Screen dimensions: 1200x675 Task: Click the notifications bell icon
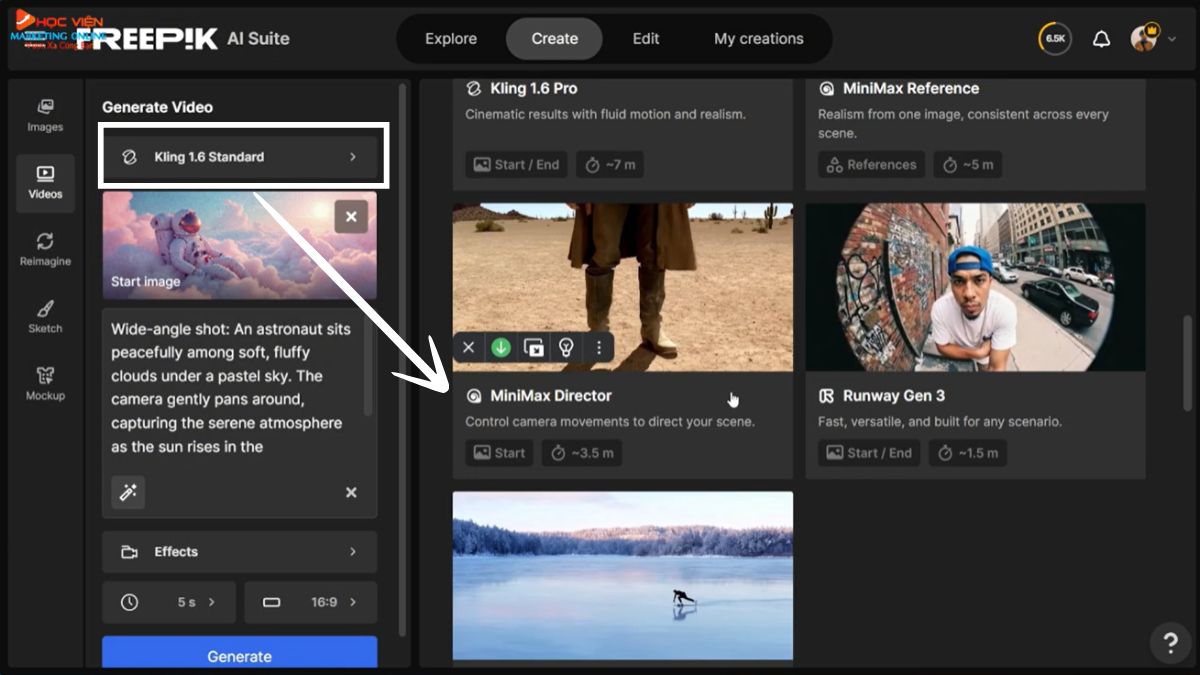point(1101,39)
